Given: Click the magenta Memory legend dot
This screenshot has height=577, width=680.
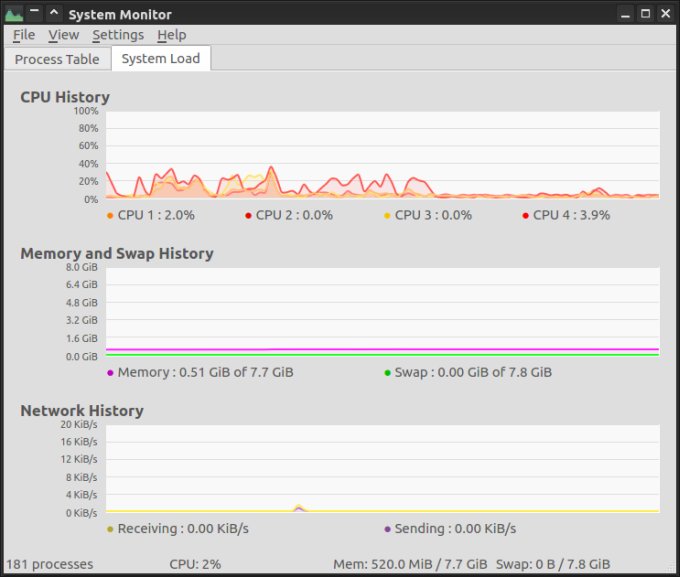Looking at the screenshot, I should 110,373.
